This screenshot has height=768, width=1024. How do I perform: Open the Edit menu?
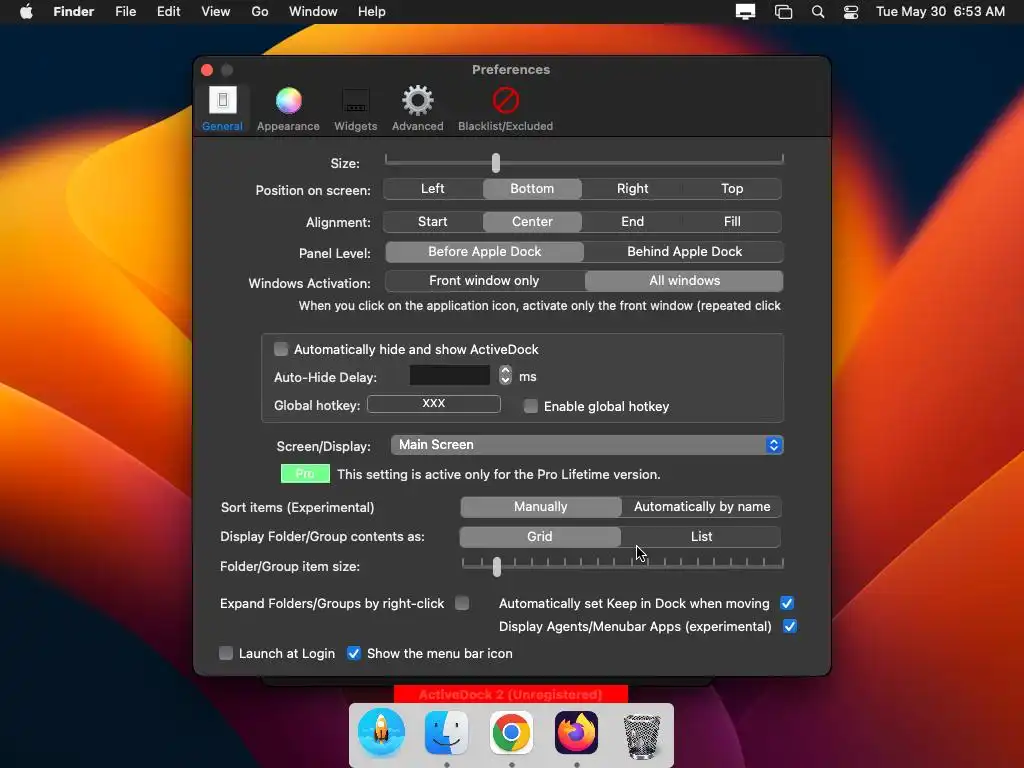[168, 12]
